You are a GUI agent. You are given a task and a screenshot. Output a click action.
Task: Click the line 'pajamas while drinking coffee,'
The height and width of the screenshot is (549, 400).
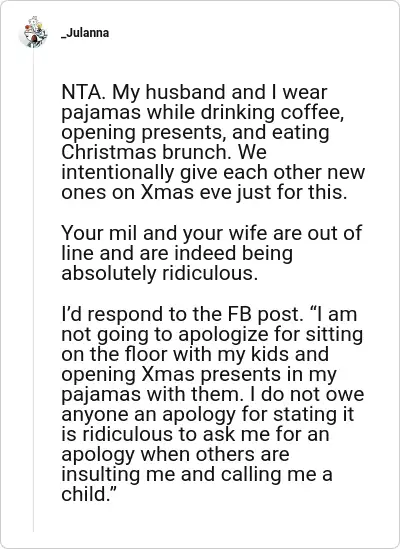[x=203, y=112]
